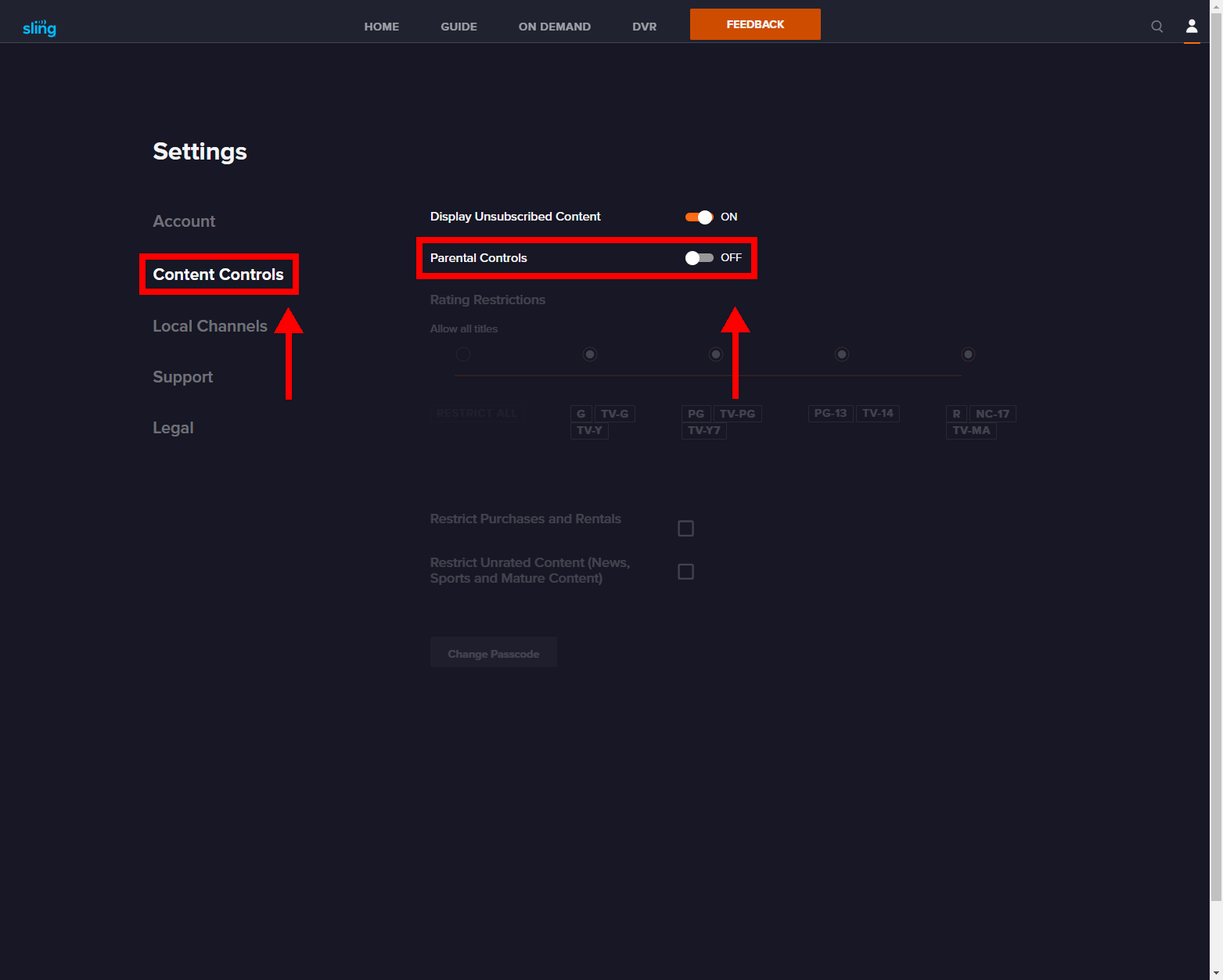Enable Parental Controls toggle
The width and height of the screenshot is (1223, 980).
tap(699, 257)
